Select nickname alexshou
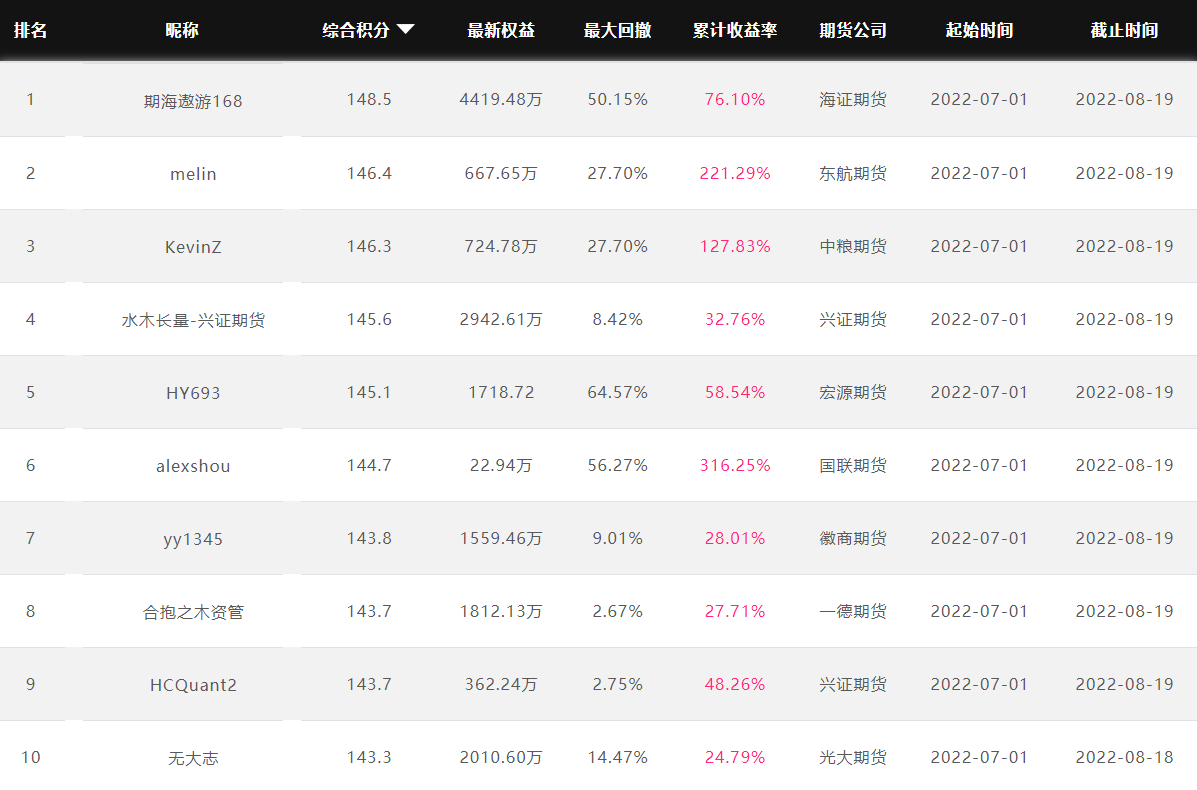The width and height of the screenshot is (1197, 790). pos(193,466)
